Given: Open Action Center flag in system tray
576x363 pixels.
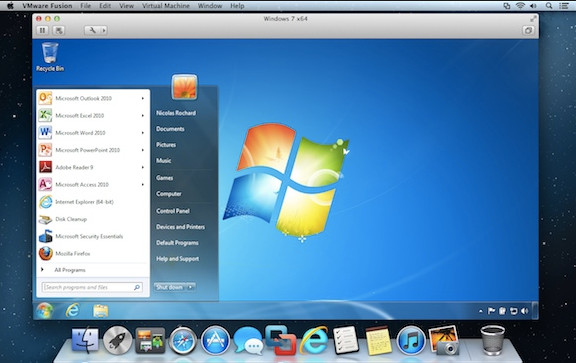Looking at the screenshot, I should click(491, 311).
